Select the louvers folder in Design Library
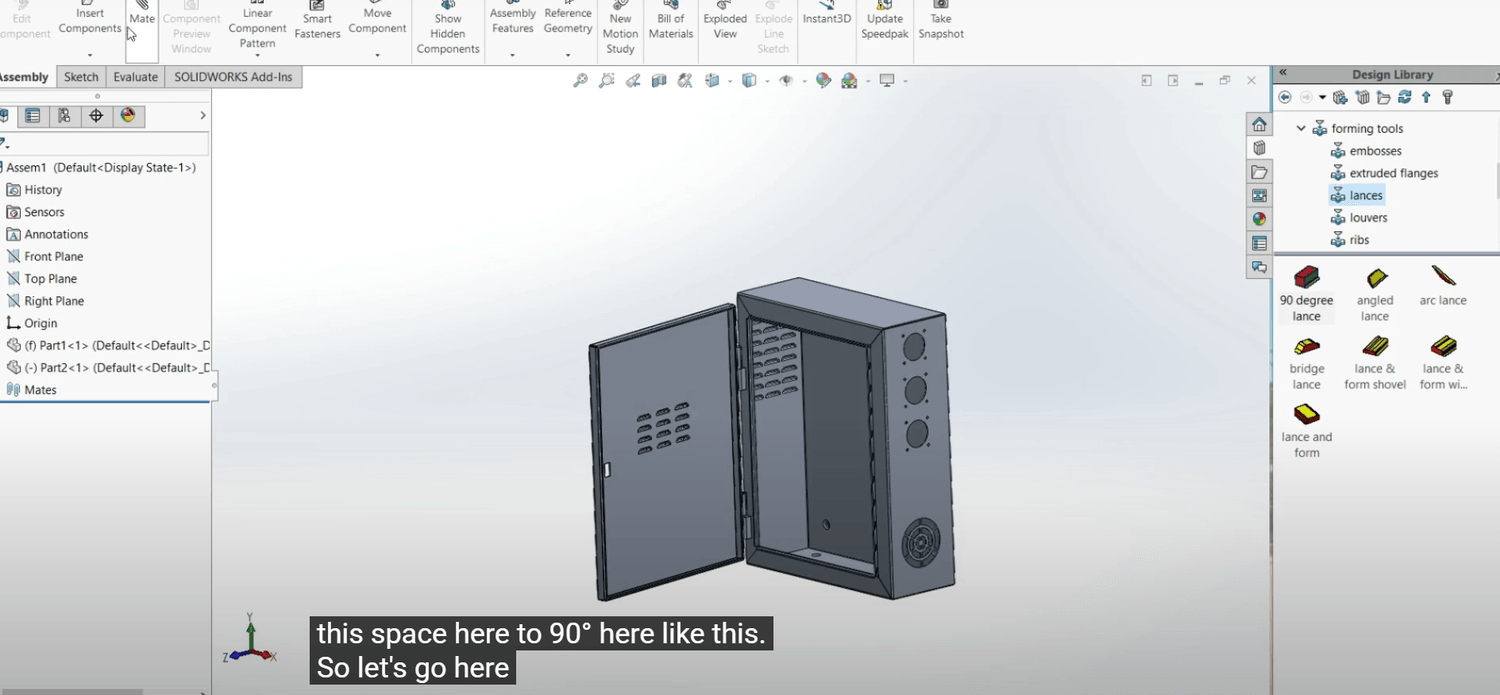The image size is (1500, 695). (x=1367, y=218)
